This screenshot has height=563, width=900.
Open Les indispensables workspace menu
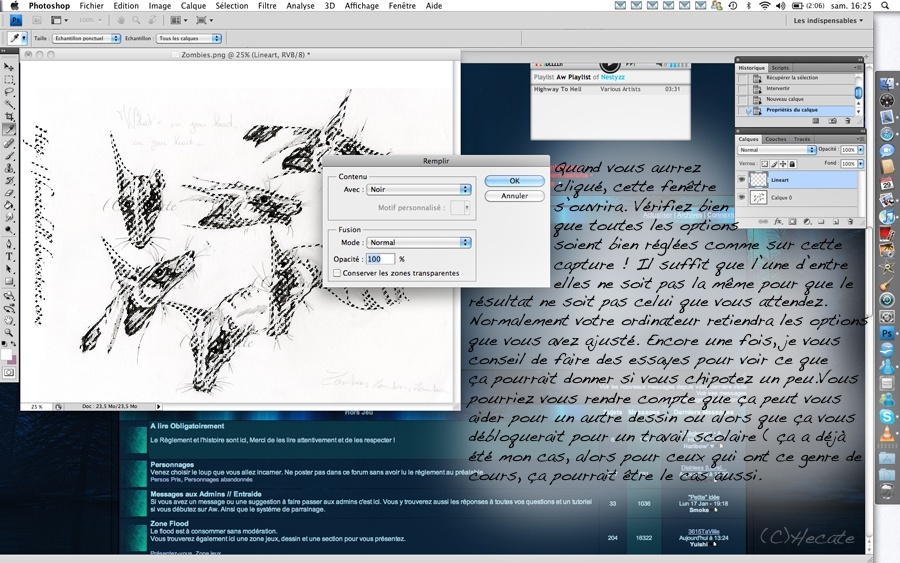point(828,21)
